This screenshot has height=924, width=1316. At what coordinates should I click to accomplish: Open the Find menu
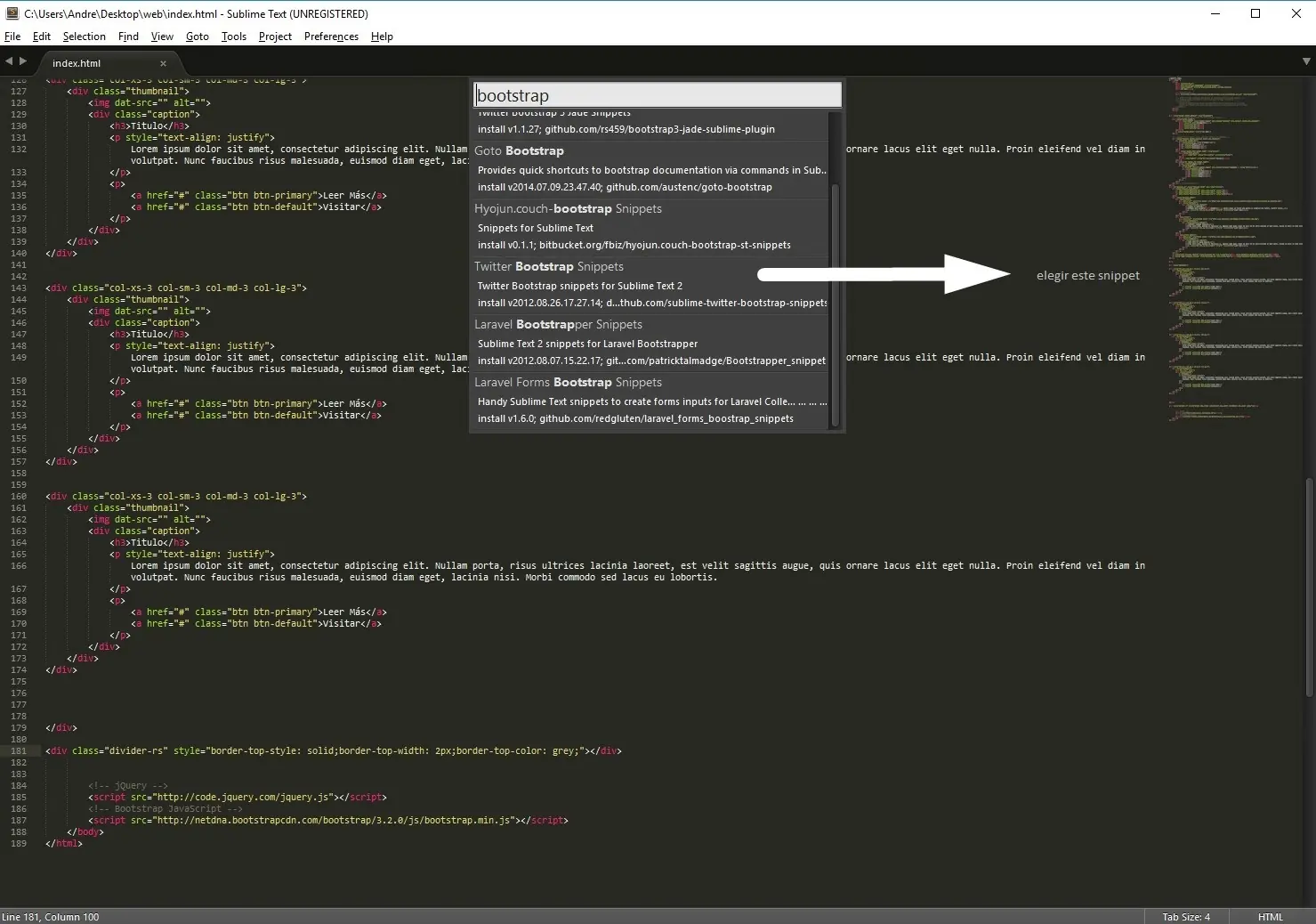coord(128,36)
